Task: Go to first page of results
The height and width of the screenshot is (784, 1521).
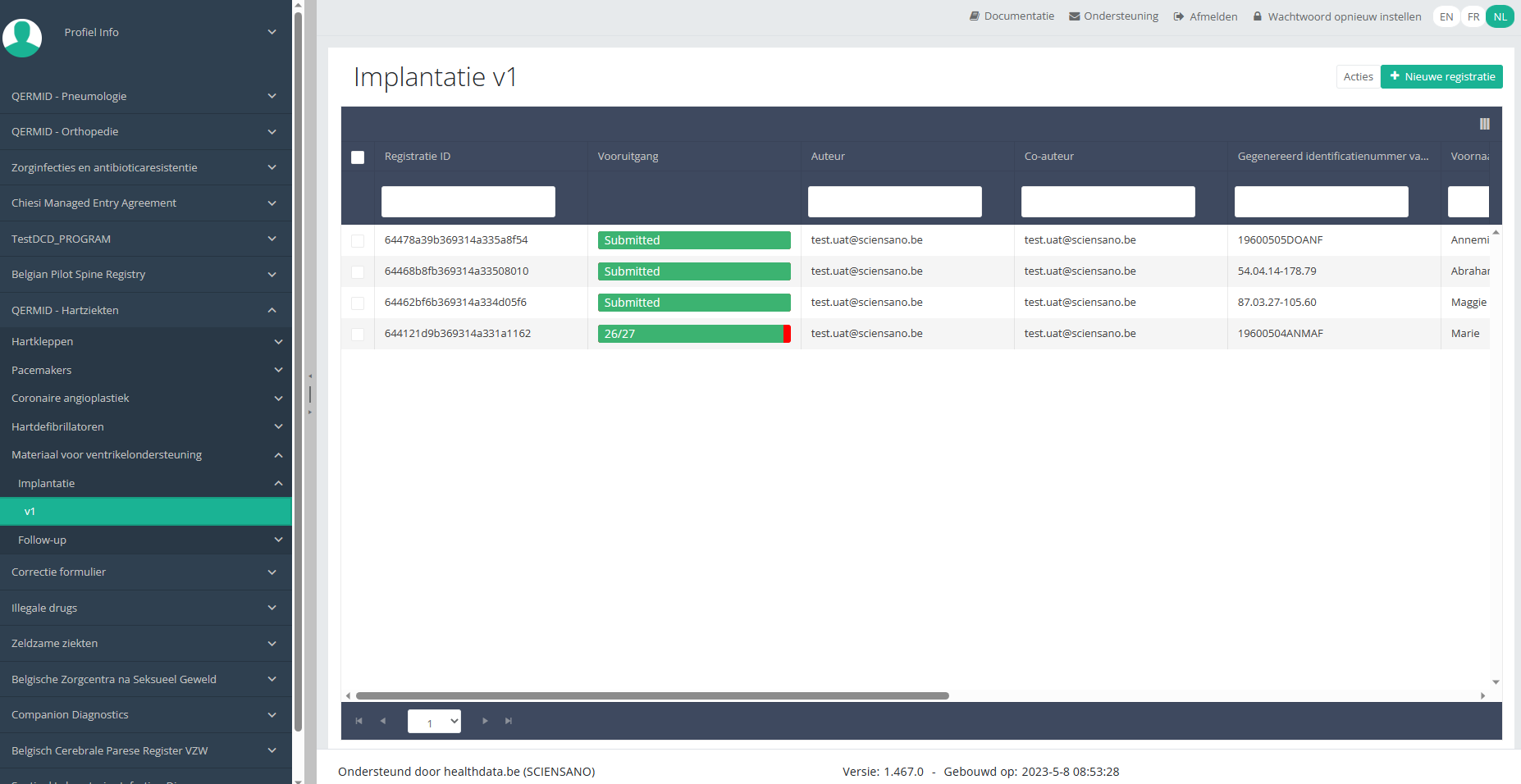Action: coord(359,721)
